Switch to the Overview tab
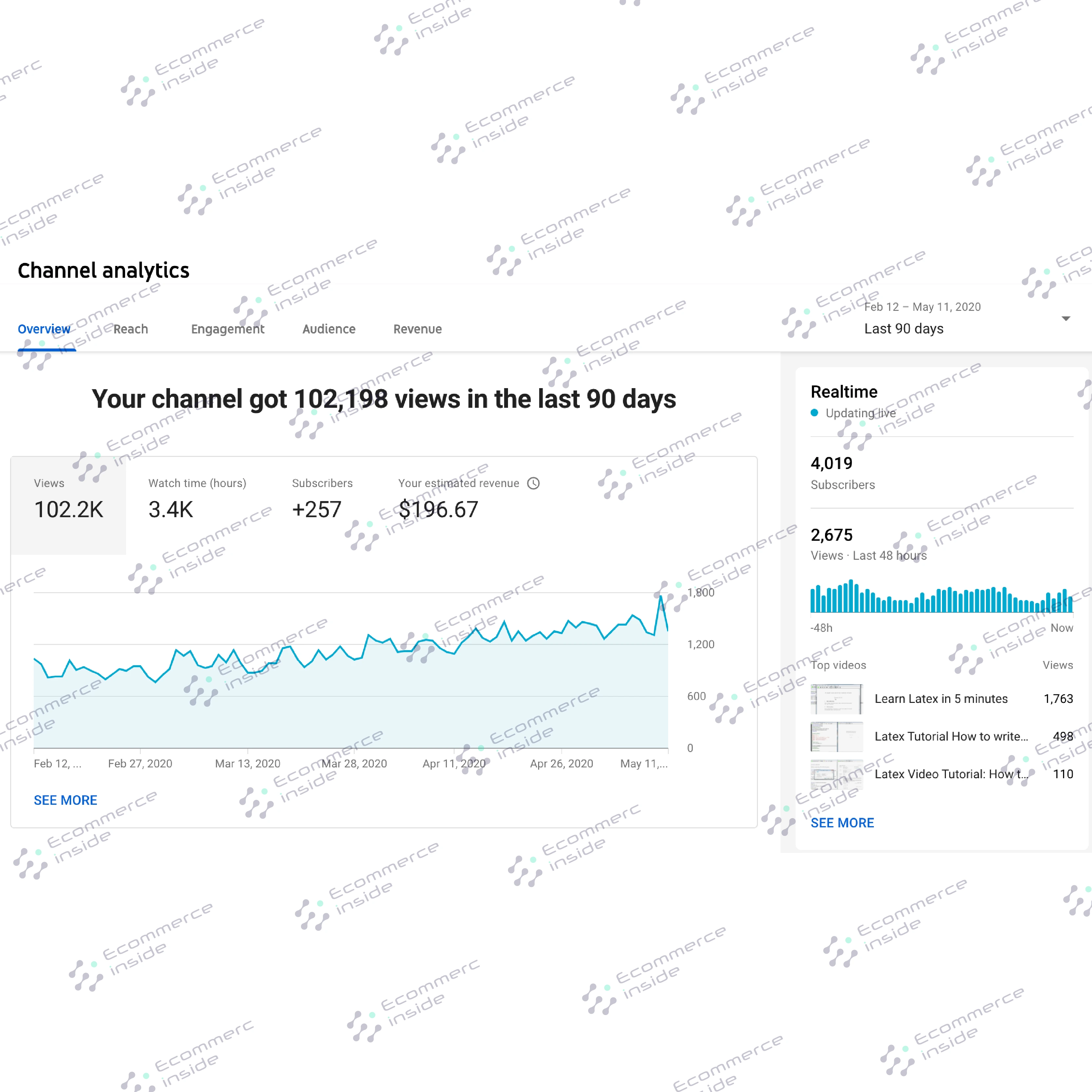The width and height of the screenshot is (1092, 1092). [44, 329]
